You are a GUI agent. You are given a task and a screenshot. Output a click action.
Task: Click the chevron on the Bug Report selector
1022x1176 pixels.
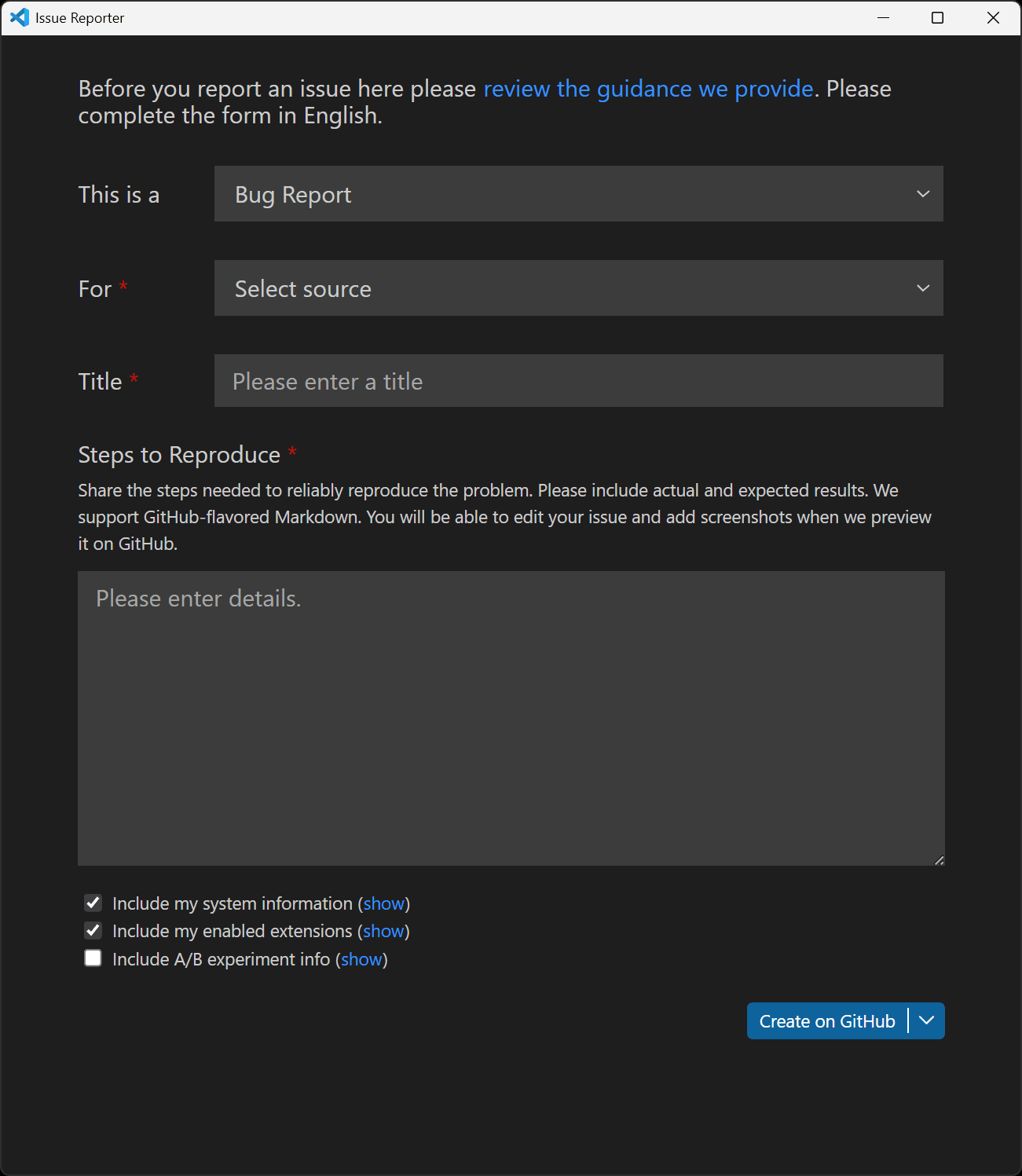click(x=923, y=193)
